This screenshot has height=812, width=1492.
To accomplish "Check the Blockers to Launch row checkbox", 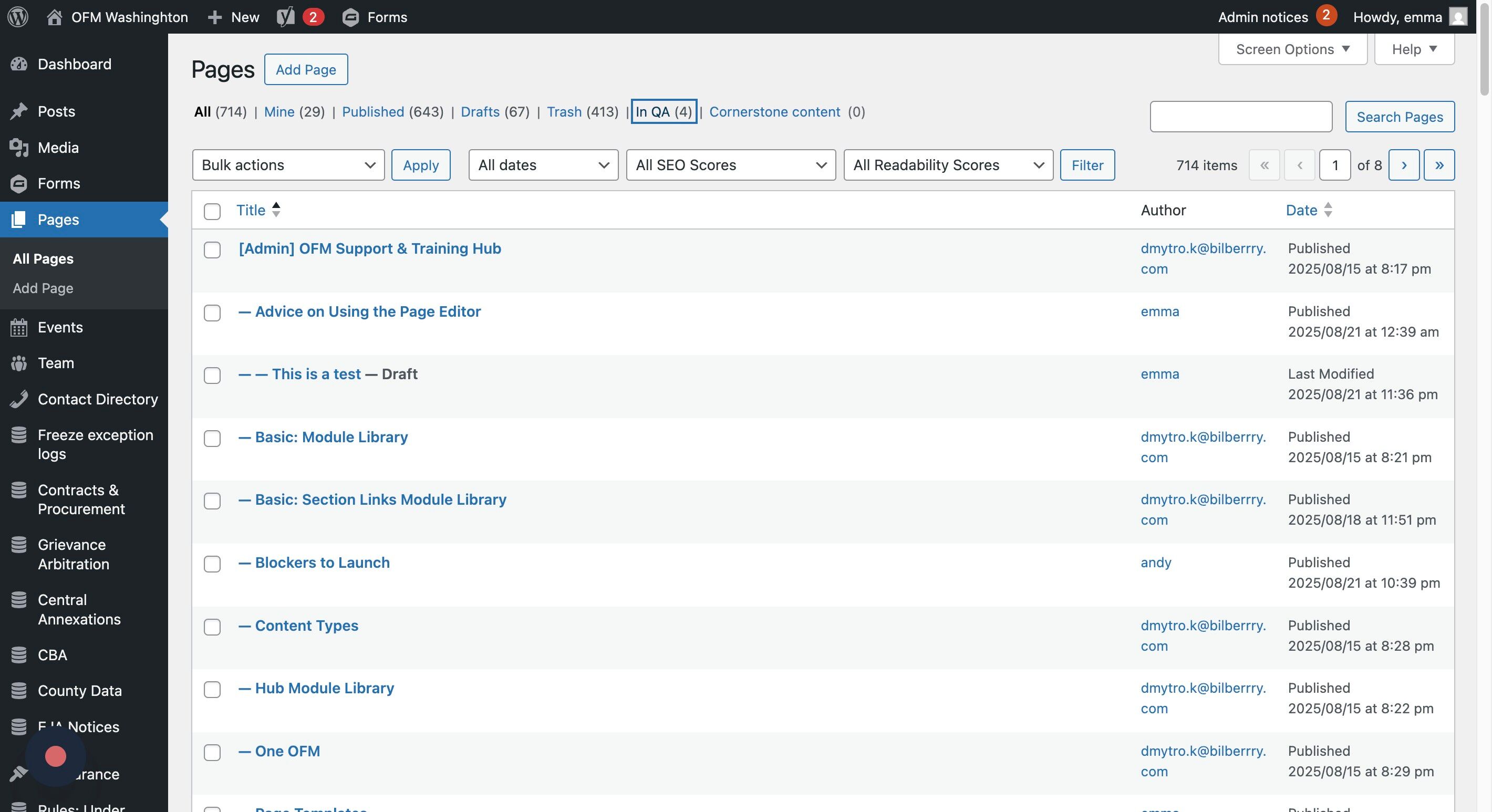I will tap(212, 564).
